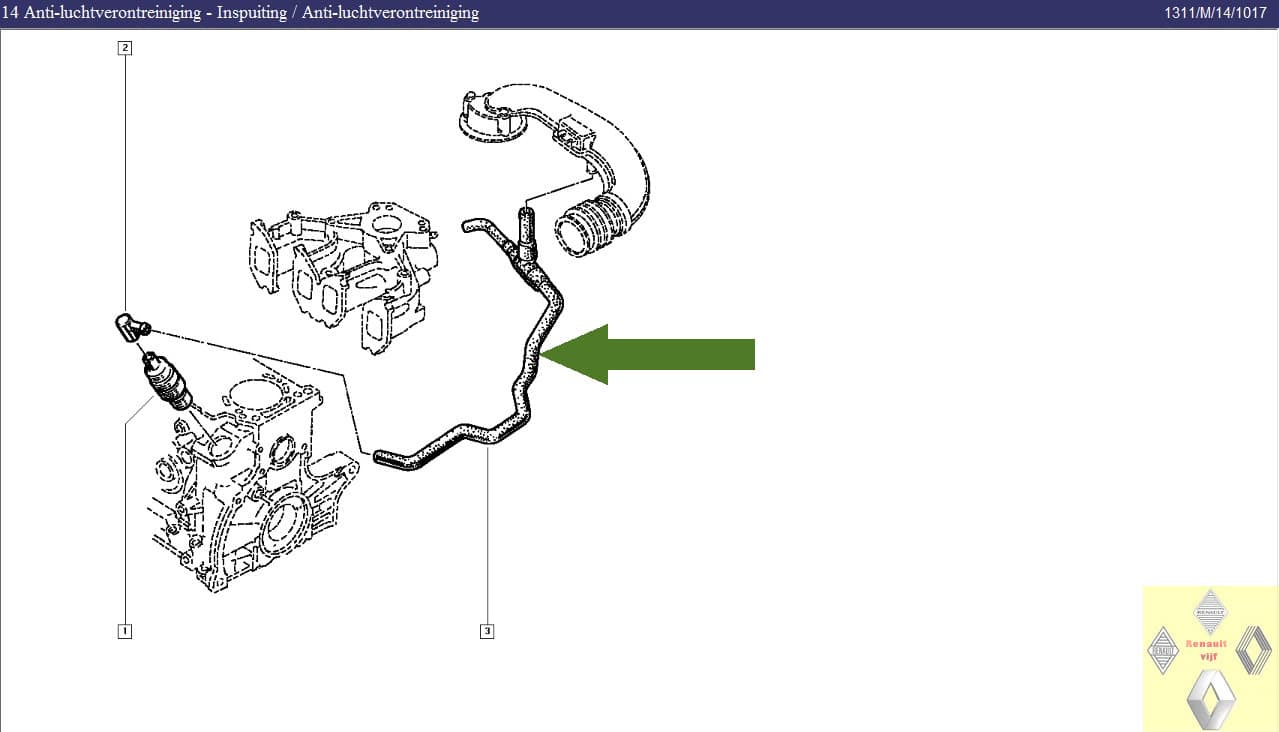Viewport: 1279px width, 732px height.
Task: Click callout number 1 box
Action: coord(124,631)
